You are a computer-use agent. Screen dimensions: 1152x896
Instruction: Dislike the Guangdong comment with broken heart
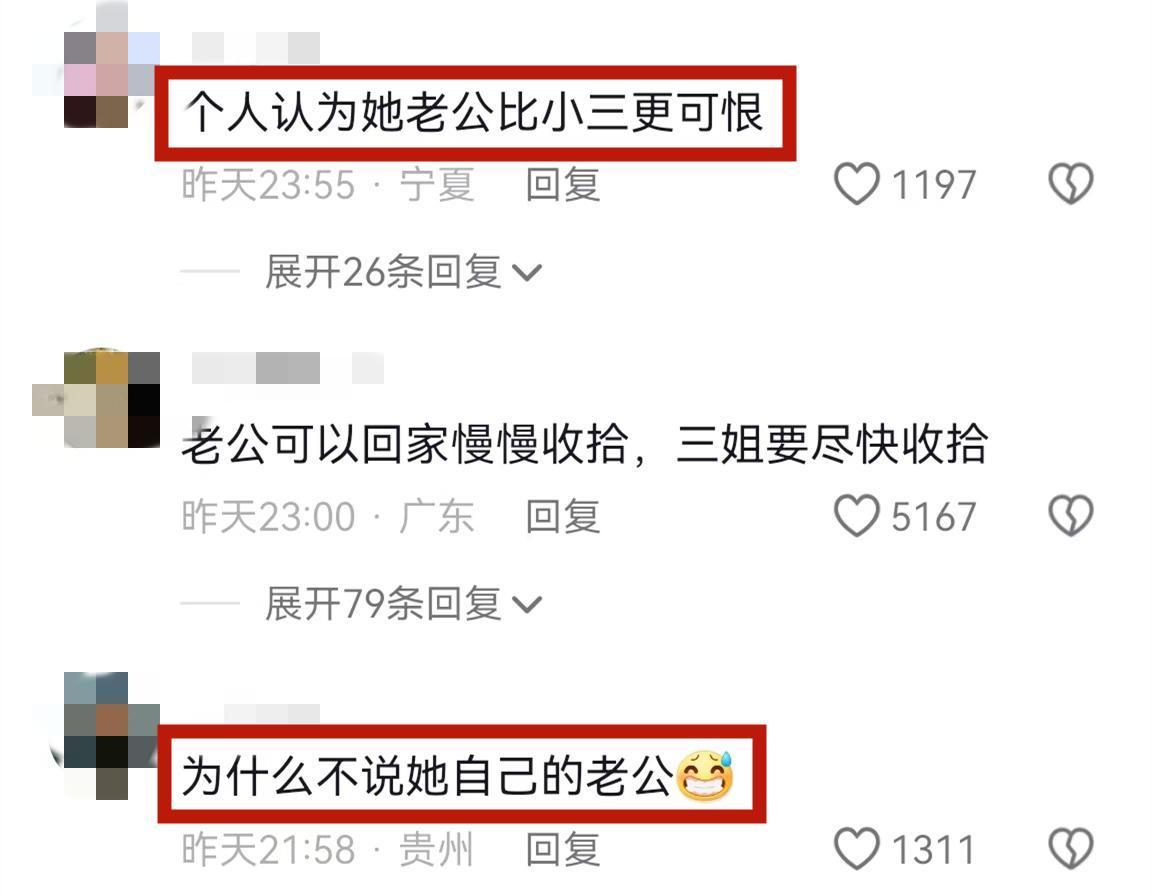pos(1070,516)
